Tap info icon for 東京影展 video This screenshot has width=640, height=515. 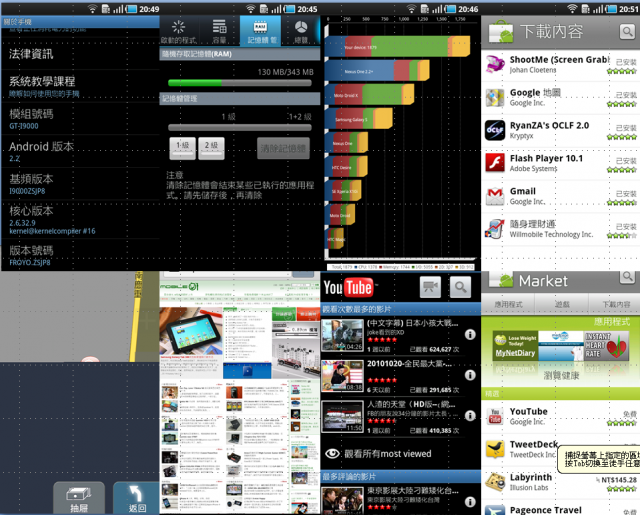tap(470, 502)
